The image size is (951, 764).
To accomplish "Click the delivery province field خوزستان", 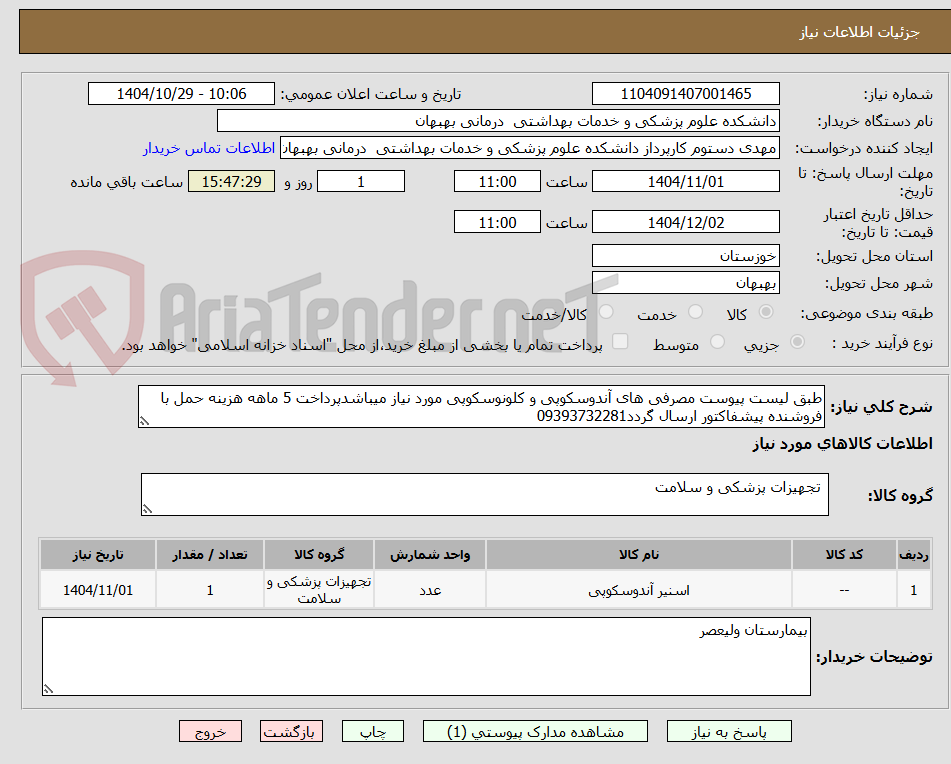I will coord(685,256).
